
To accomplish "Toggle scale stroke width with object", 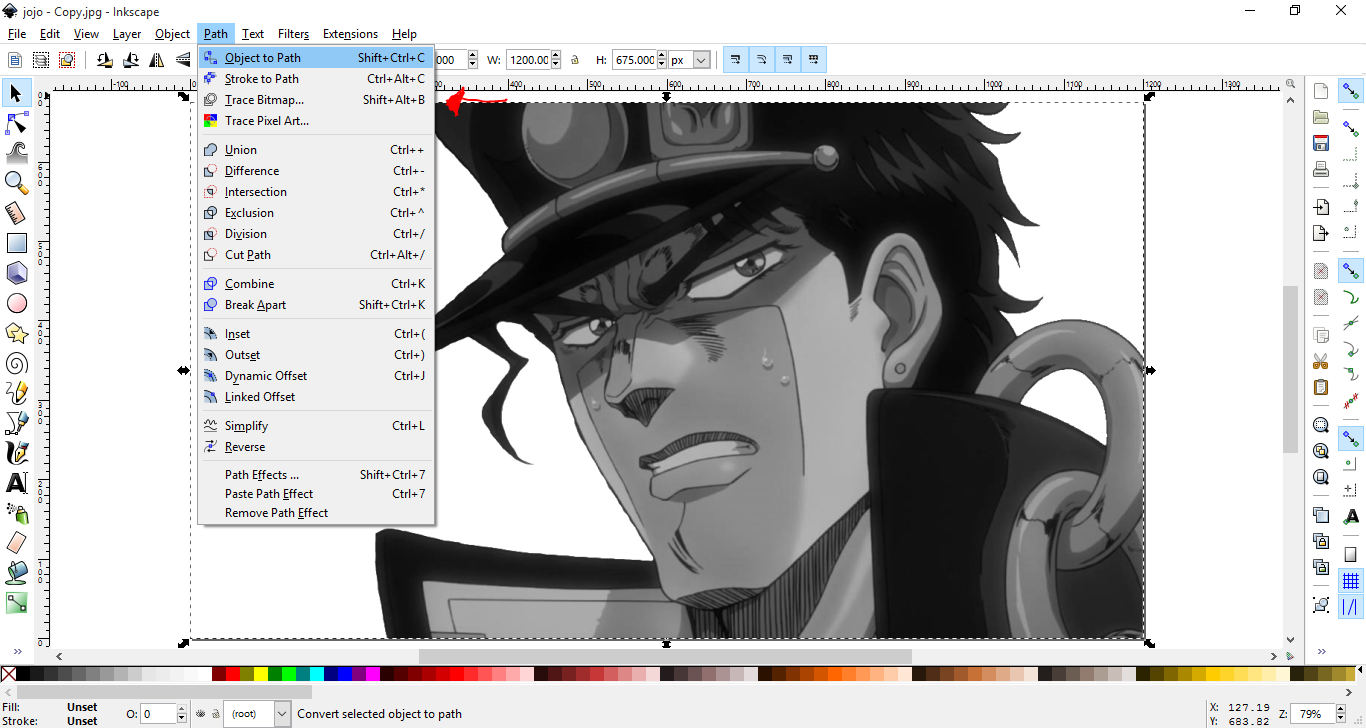I will [736, 60].
